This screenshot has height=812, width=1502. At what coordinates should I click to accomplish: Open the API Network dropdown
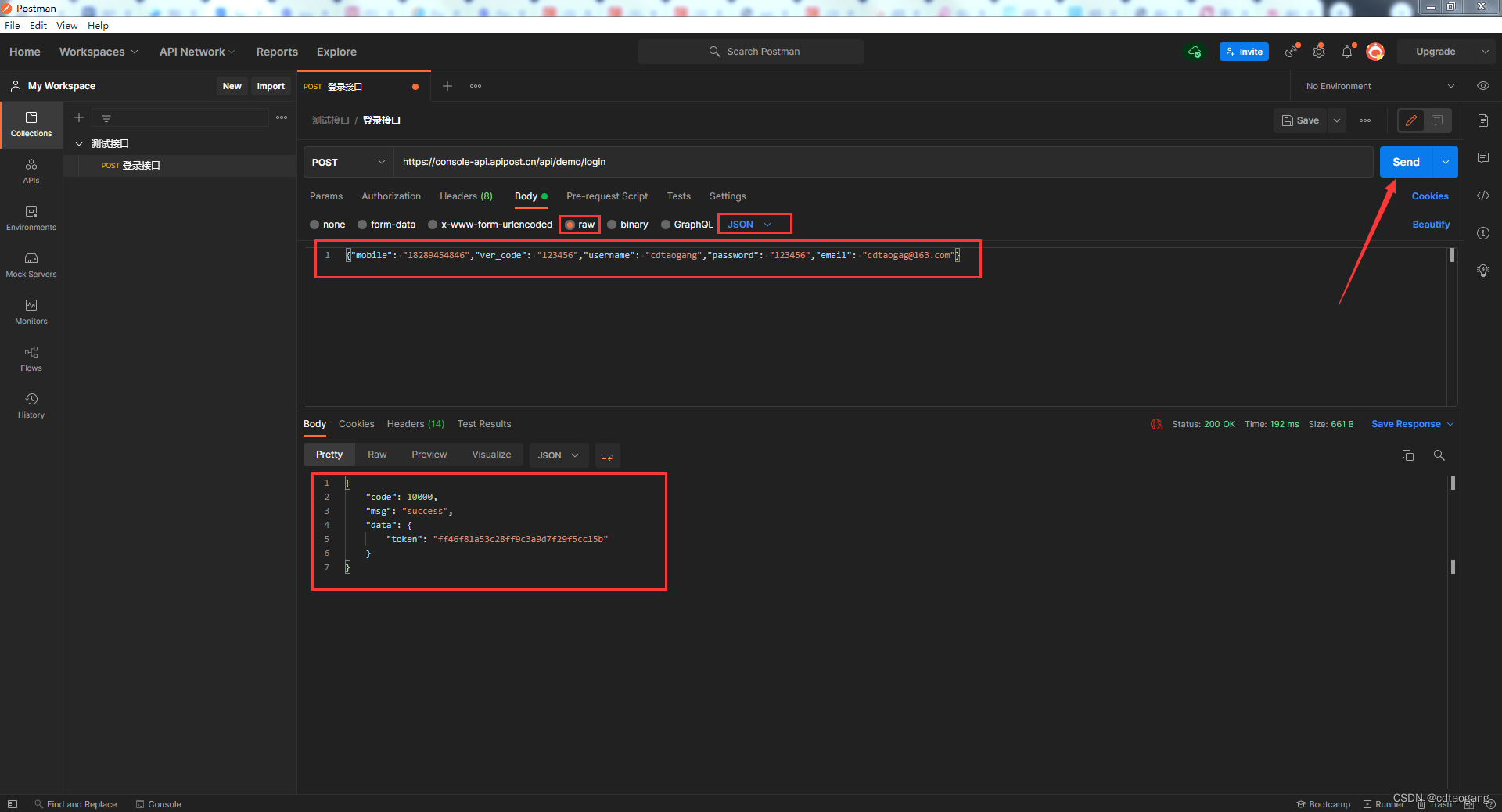click(197, 52)
